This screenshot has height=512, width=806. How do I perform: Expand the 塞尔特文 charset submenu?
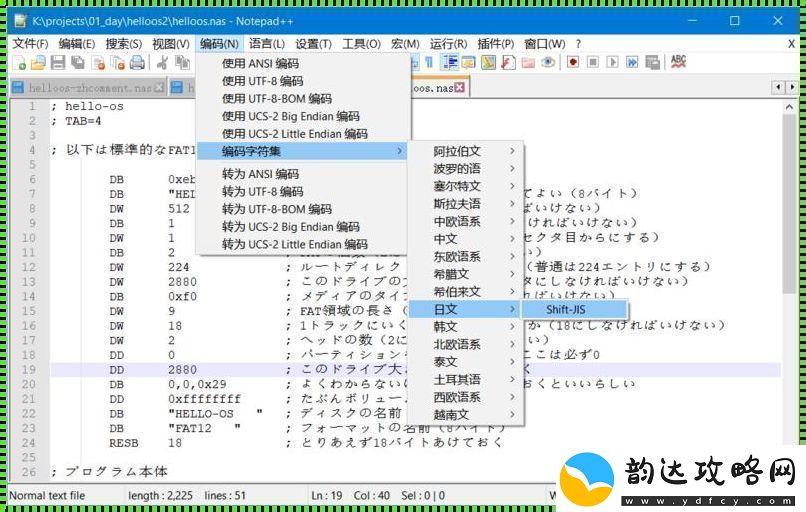pos(466,186)
